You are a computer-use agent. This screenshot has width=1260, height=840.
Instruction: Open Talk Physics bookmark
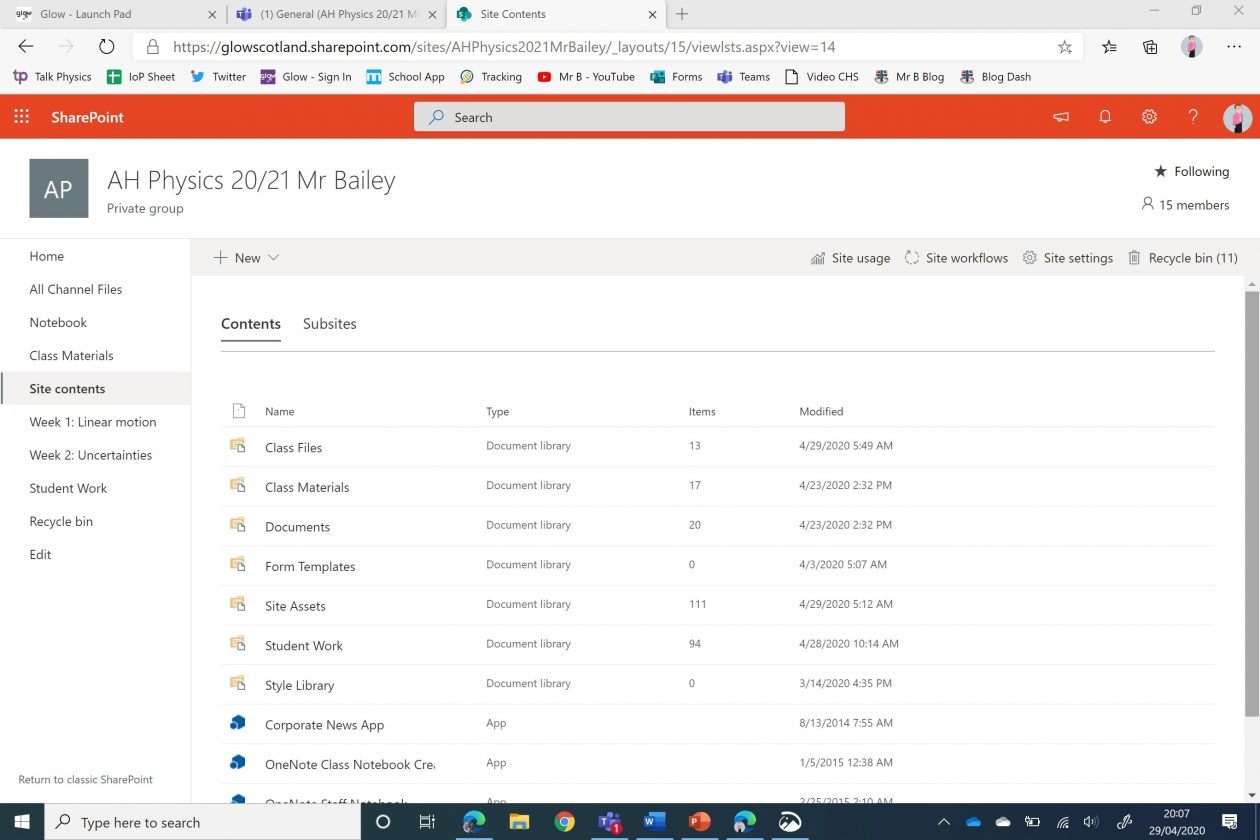[52, 77]
